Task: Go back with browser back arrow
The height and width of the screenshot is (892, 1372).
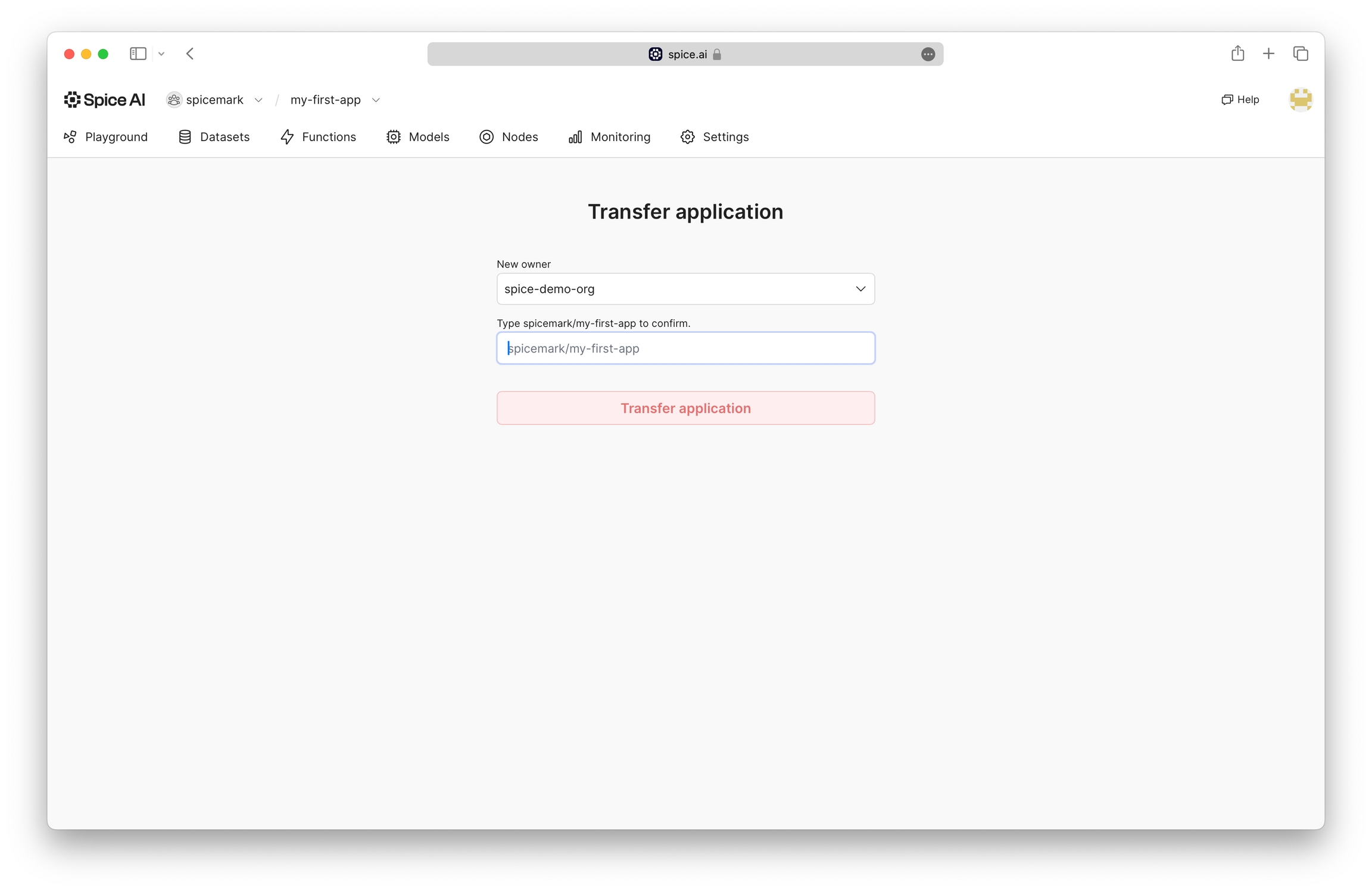Action: tap(190, 54)
